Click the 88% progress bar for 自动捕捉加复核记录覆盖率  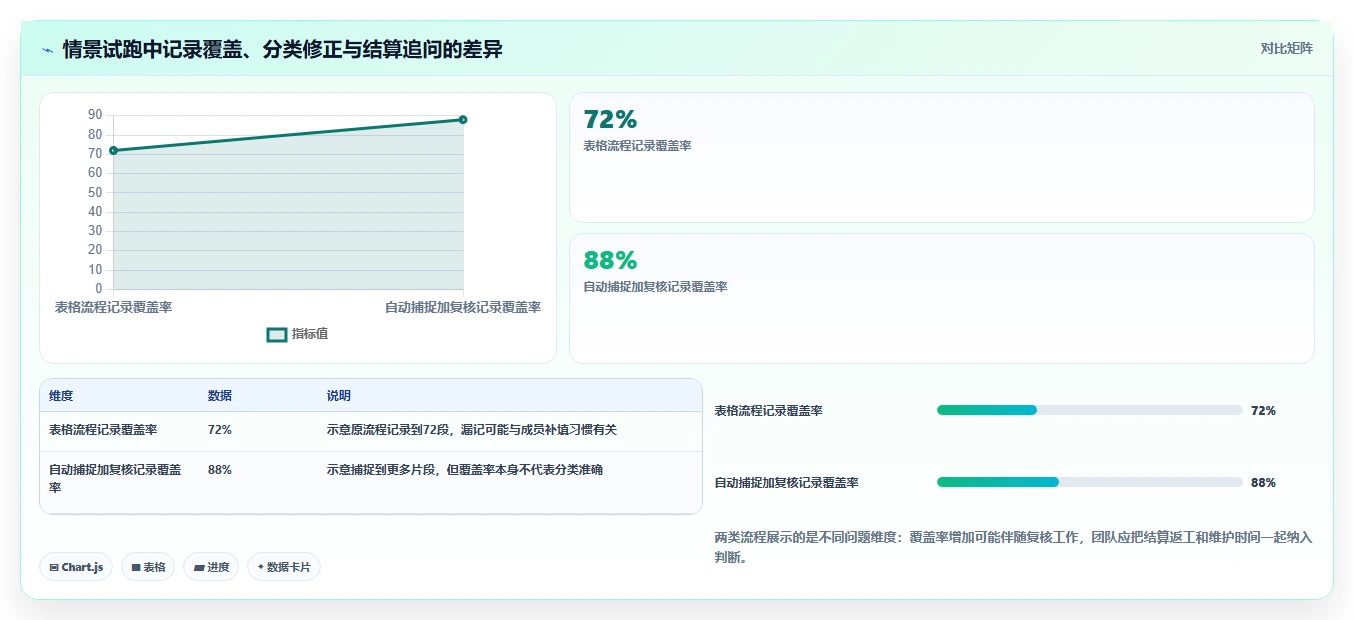tap(1090, 482)
